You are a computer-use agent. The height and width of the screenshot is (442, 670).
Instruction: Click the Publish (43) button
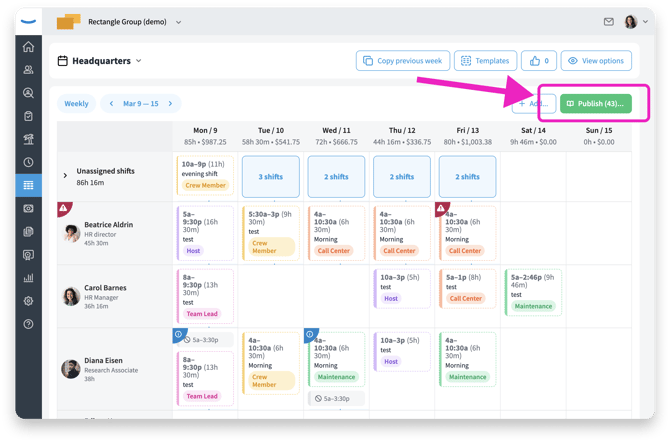coord(595,103)
